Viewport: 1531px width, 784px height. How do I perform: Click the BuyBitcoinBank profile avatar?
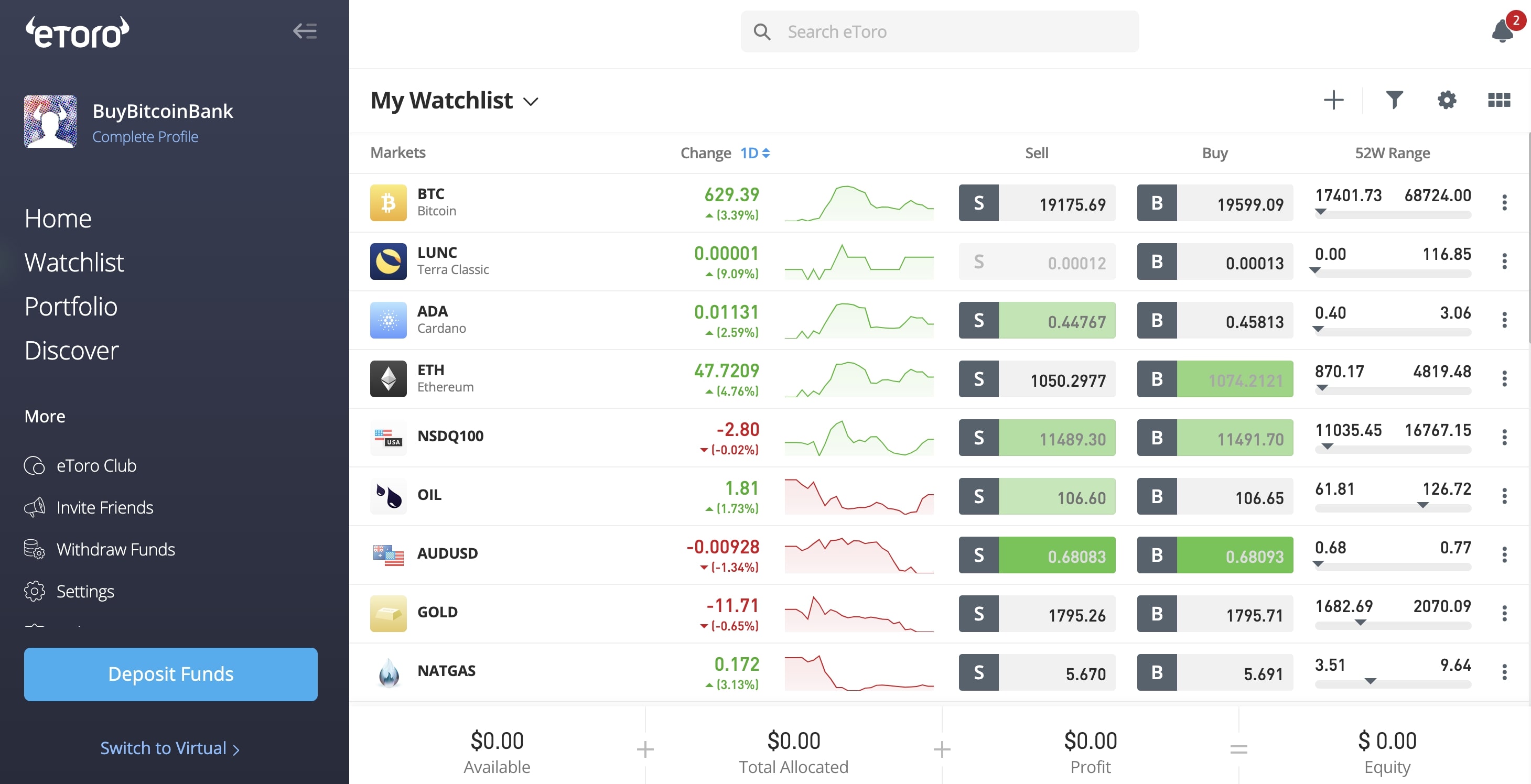(x=50, y=121)
